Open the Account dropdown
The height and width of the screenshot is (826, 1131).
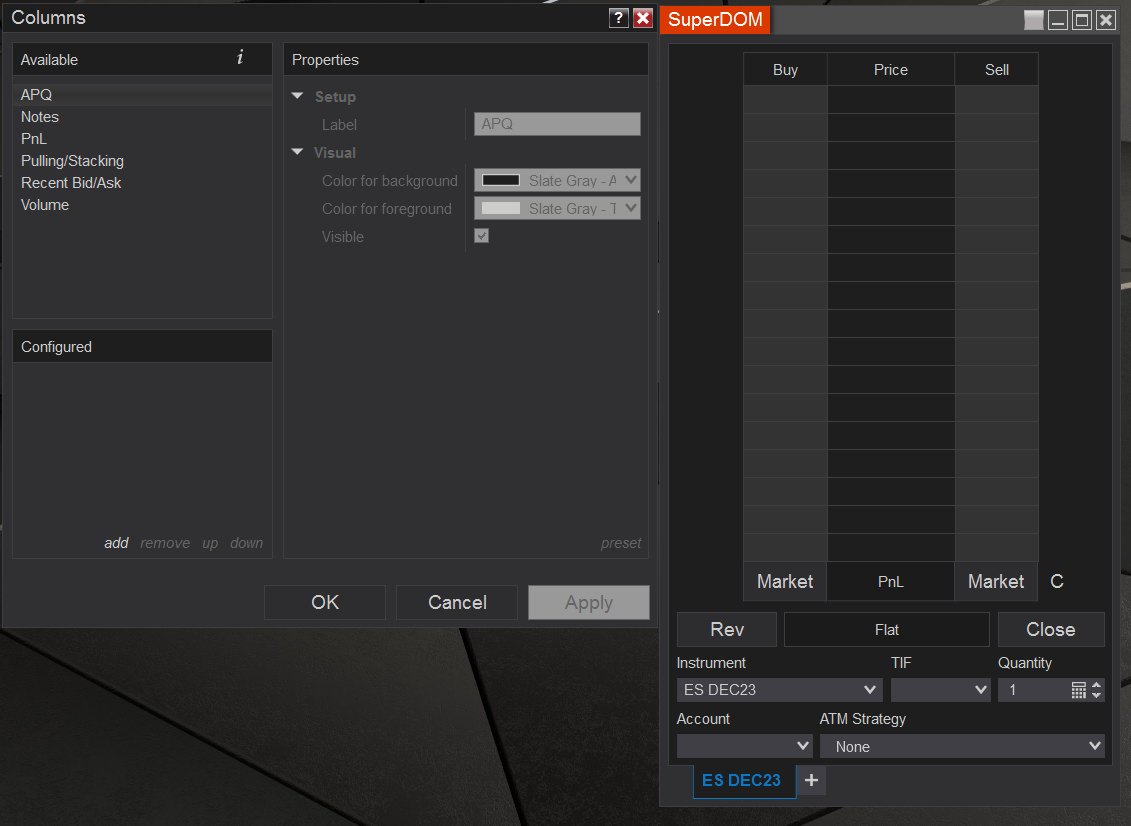744,746
